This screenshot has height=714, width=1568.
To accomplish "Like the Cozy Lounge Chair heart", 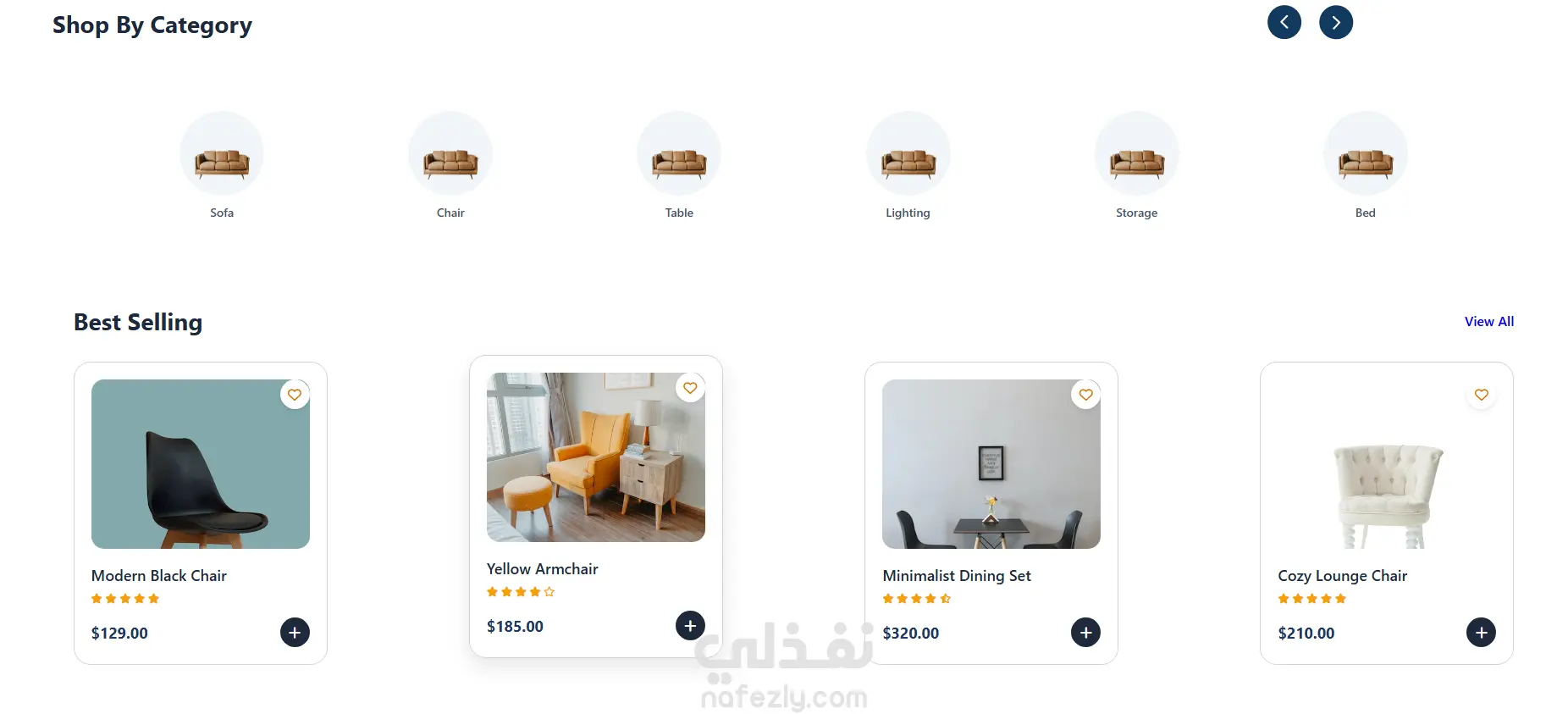I will point(1481,395).
